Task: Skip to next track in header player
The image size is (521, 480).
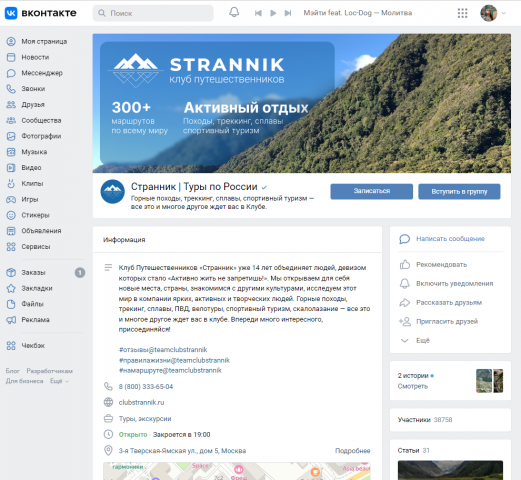Action: [288, 13]
